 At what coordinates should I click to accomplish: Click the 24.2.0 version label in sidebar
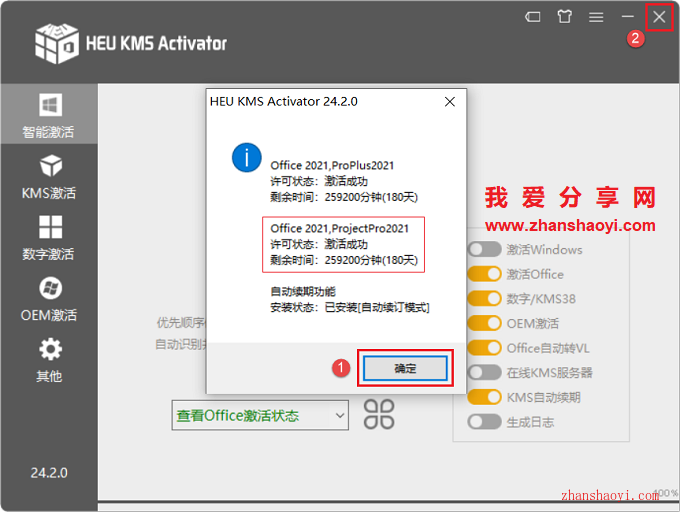point(49,473)
